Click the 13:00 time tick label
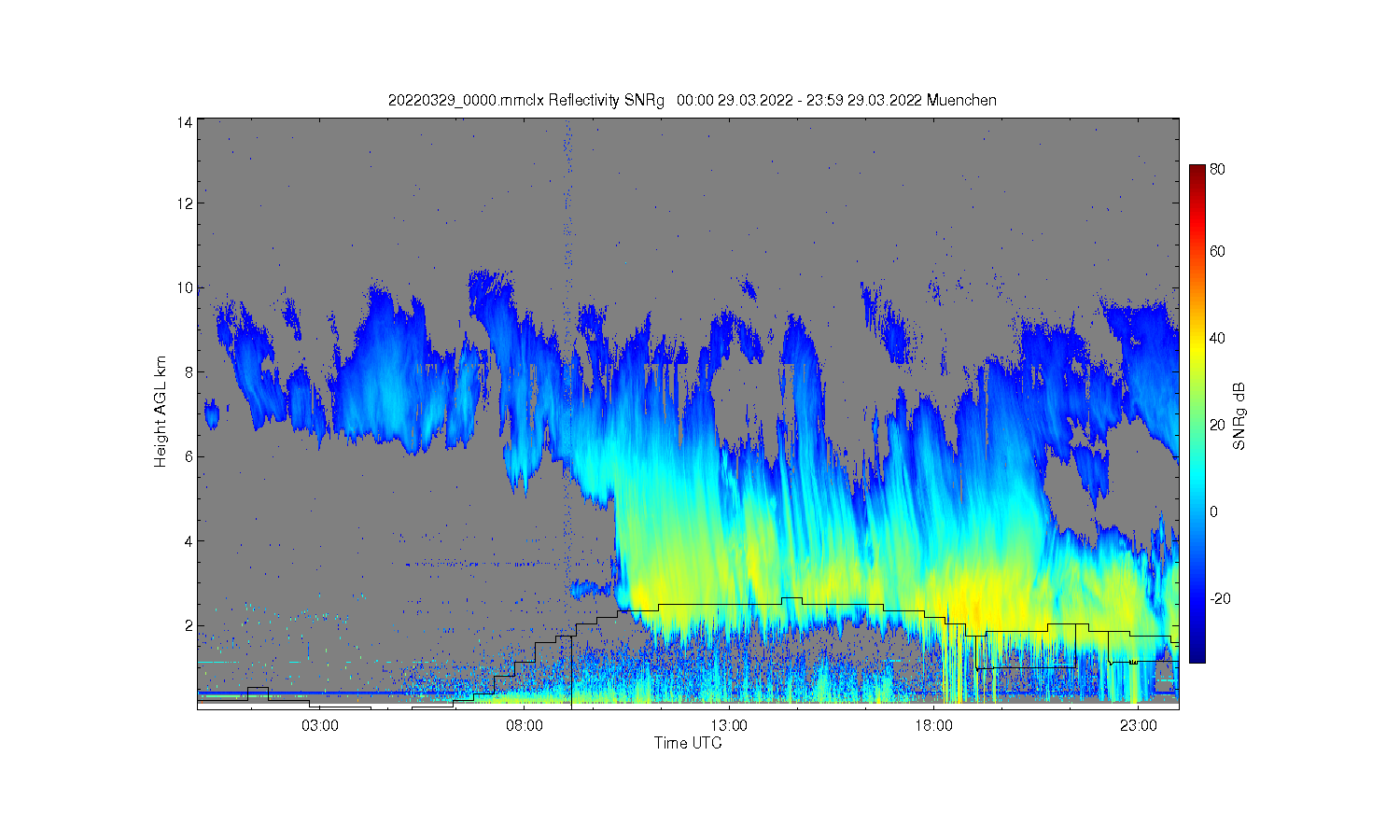 pos(729,726)
